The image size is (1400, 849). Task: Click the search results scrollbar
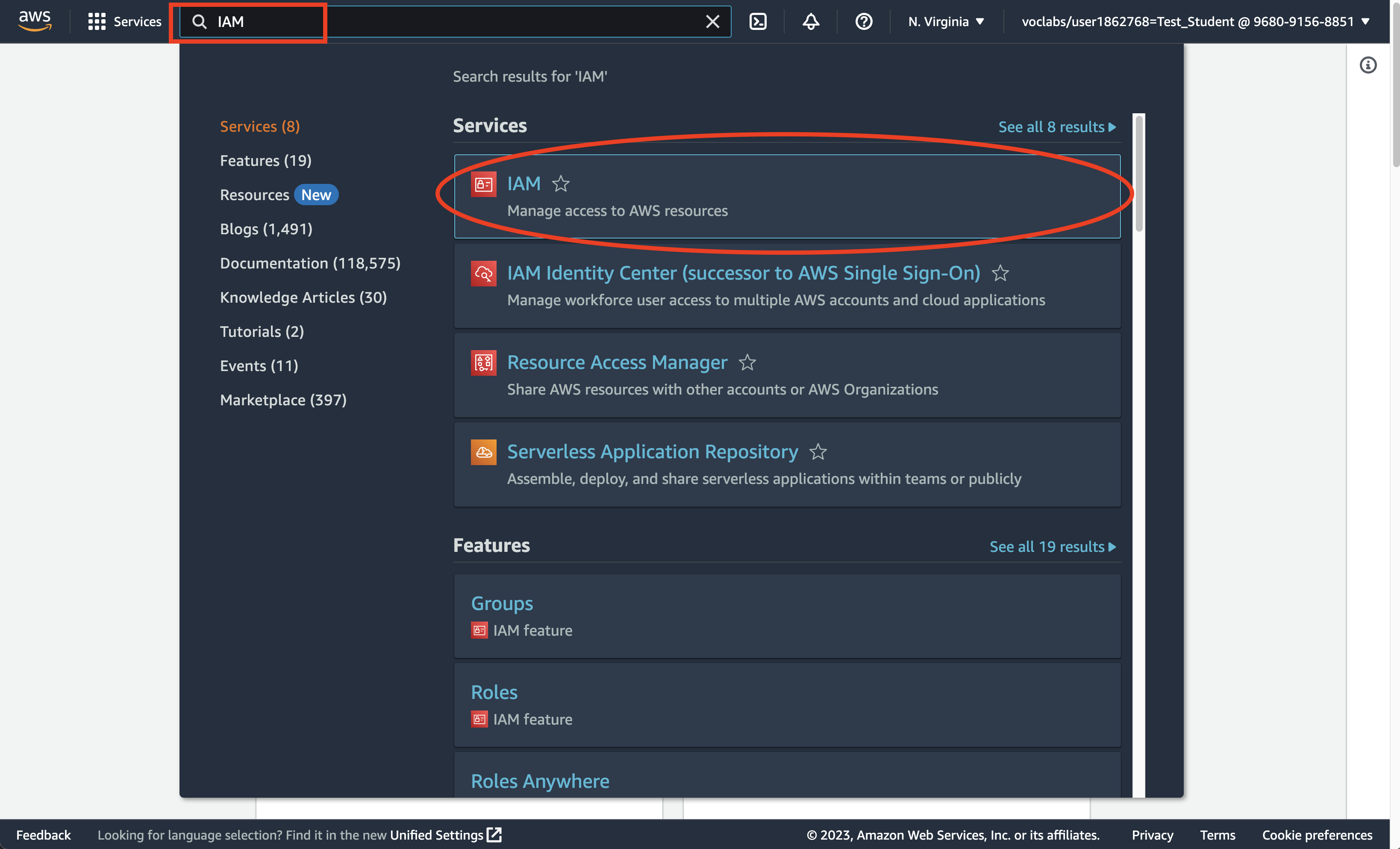(1138, 173)
